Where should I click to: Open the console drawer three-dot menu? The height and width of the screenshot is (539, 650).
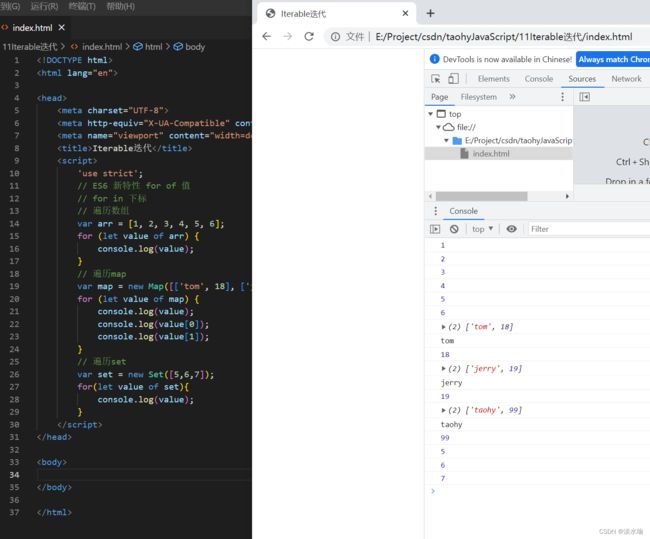pos(435,211)
